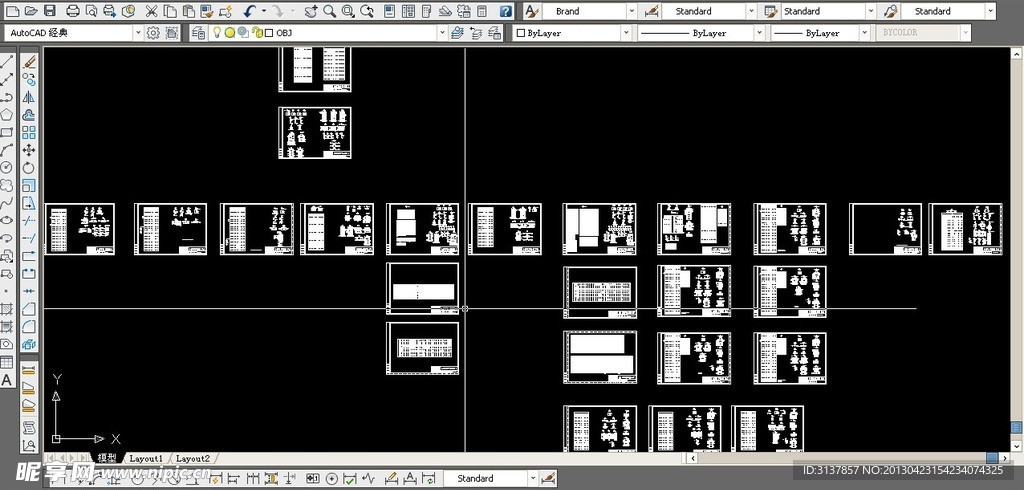
Task: Select the Match Properties brush icon
Action: coord(206,11)
